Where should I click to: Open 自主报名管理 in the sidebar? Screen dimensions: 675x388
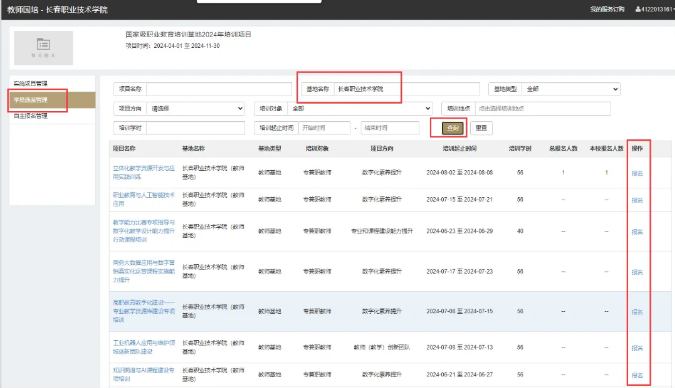31,116
